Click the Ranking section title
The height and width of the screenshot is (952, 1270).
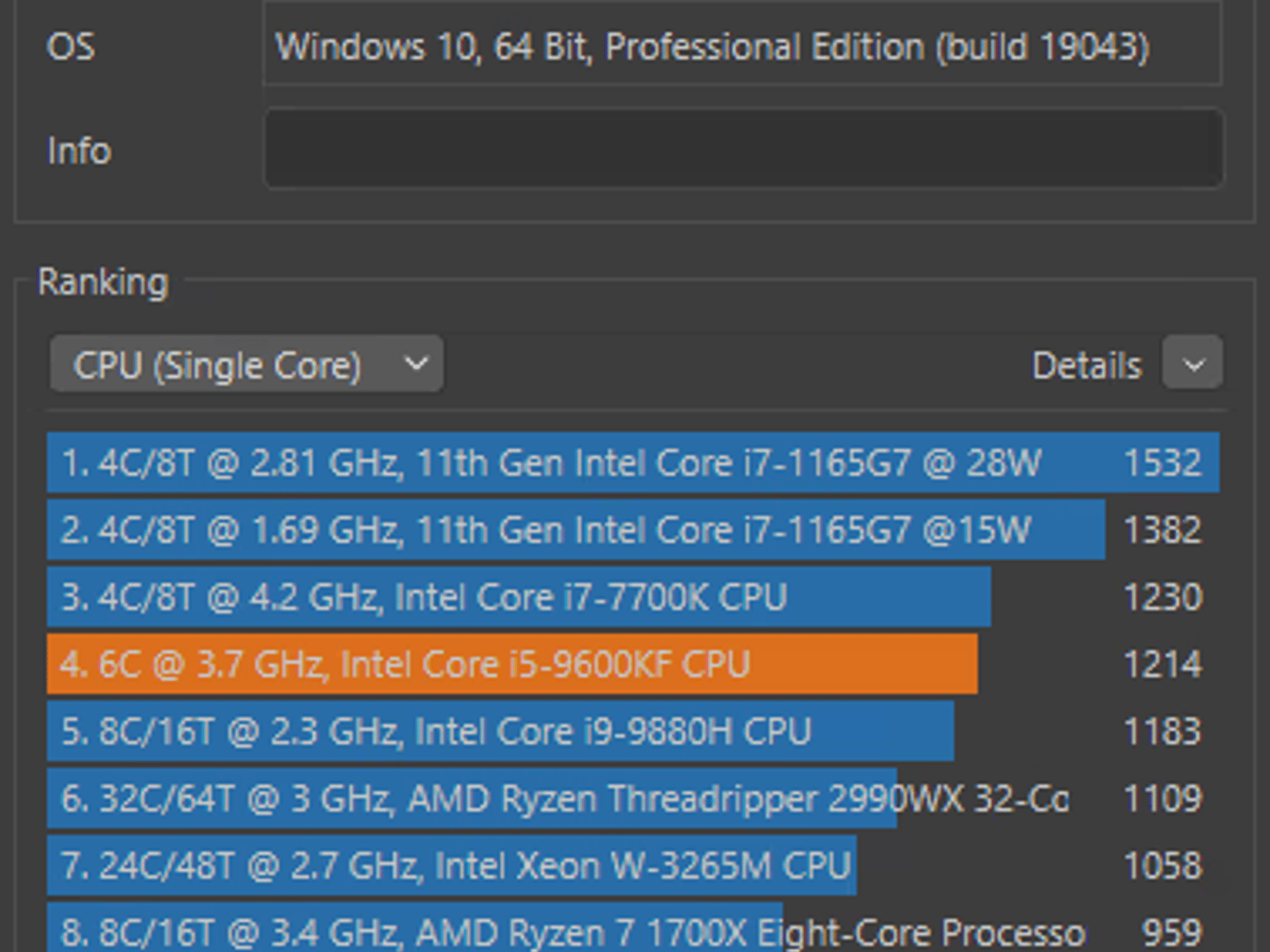pos(102,283)
